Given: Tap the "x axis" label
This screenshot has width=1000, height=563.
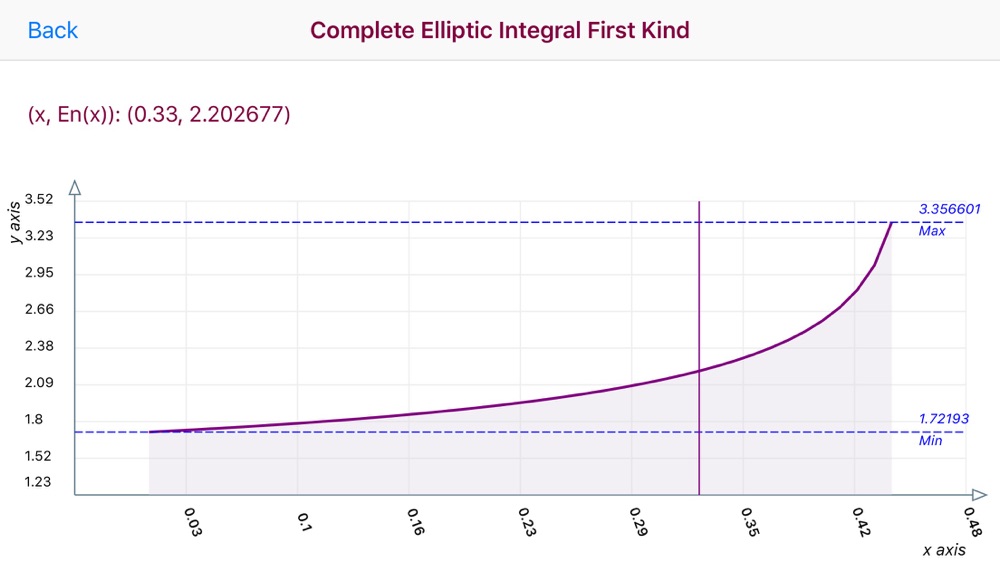Looking at the screenshot, I should click(945, 550).
